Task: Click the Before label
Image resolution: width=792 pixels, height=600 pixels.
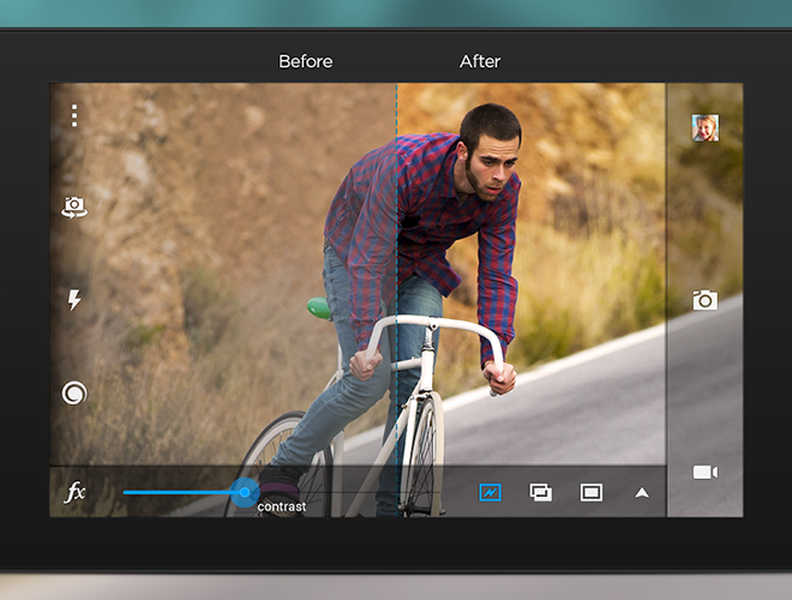Action: 306,62
